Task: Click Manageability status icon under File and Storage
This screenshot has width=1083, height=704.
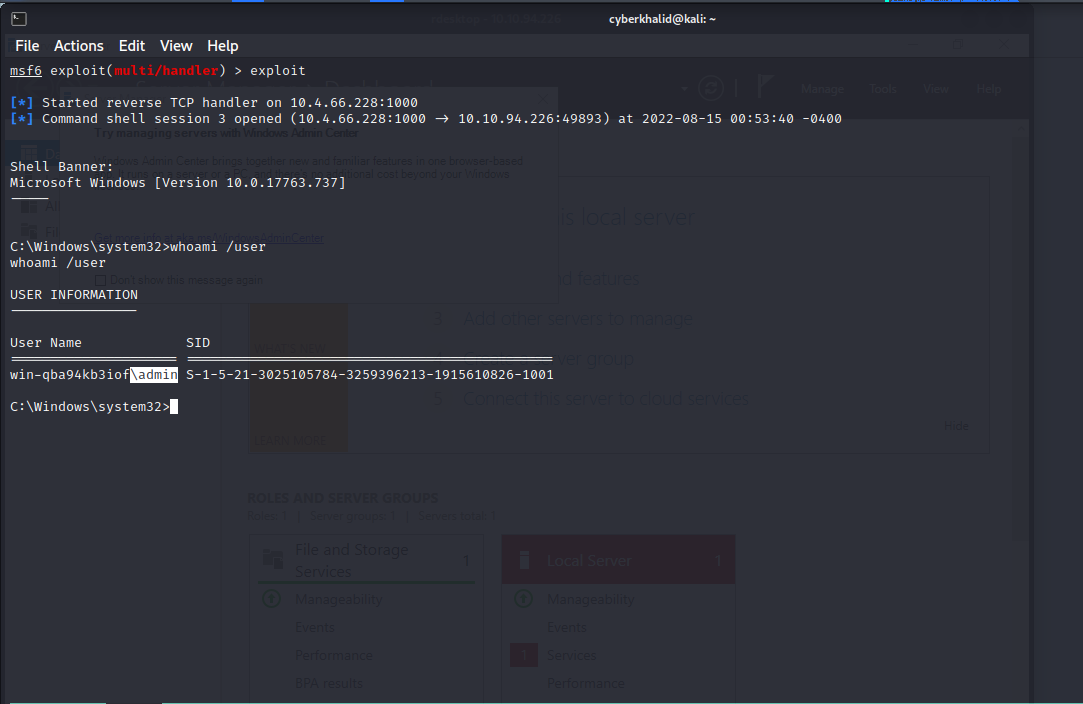Action: coord(271,598)
